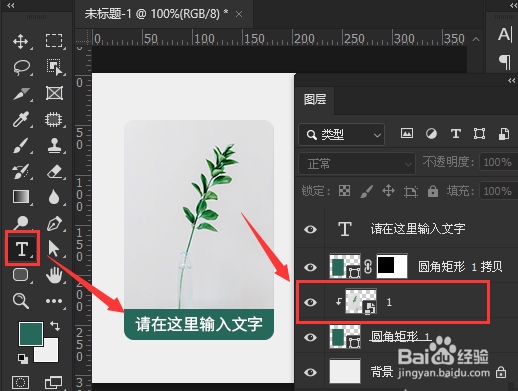Reset to default black and white colors
The height and width of the screenshot is (391, 518).
[23, 359]
